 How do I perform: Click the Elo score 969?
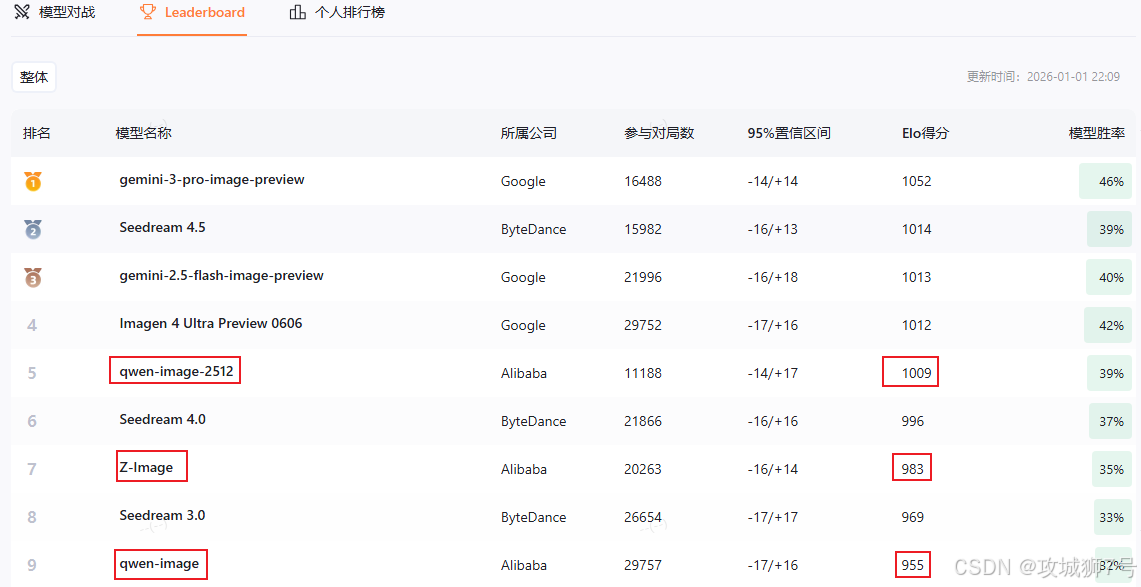click(913, 517)
